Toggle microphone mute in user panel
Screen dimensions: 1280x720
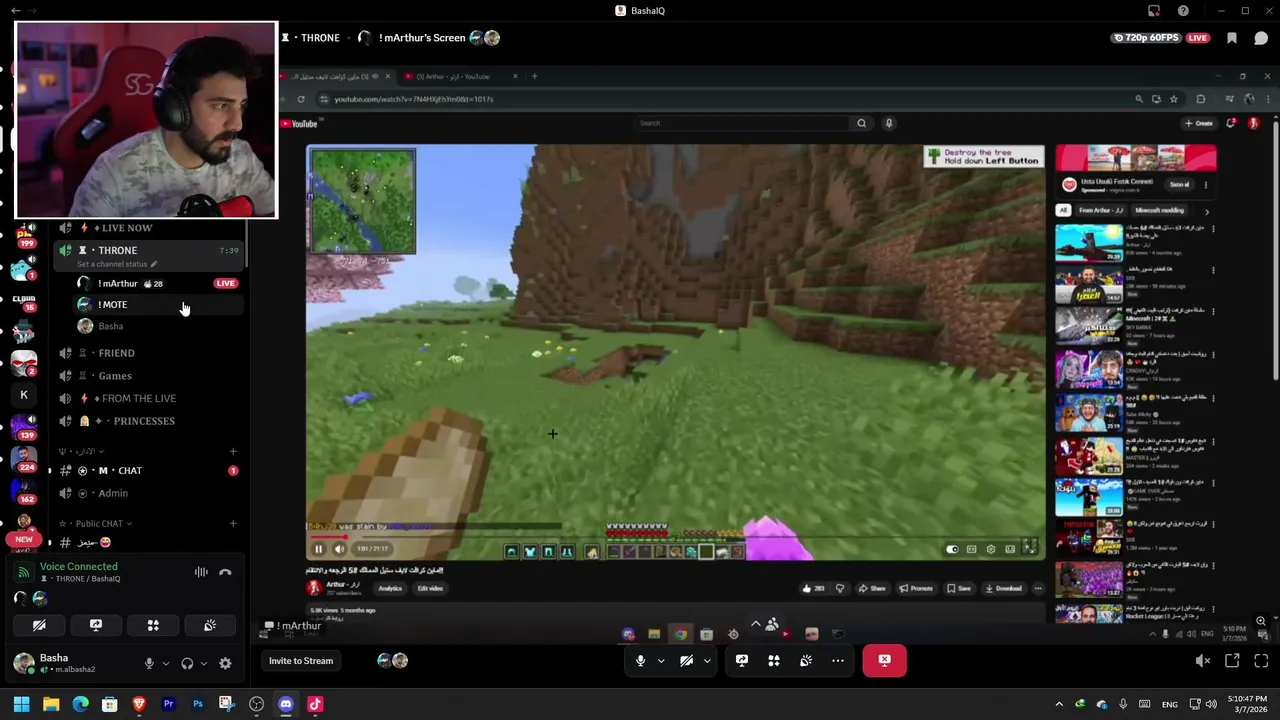tap(149, 663)
